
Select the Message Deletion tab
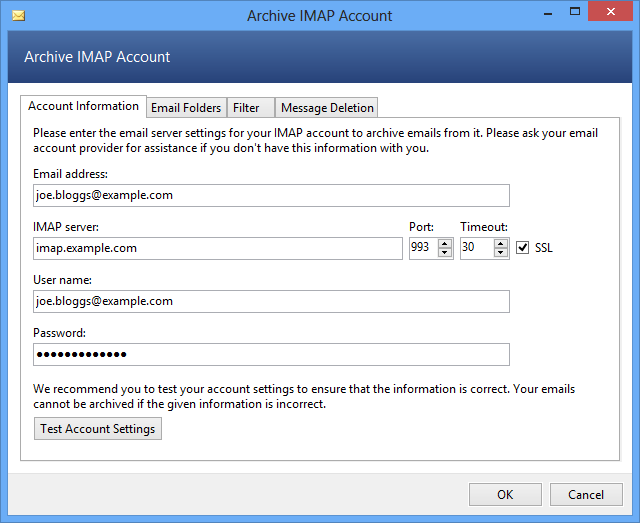click(327, 108)
